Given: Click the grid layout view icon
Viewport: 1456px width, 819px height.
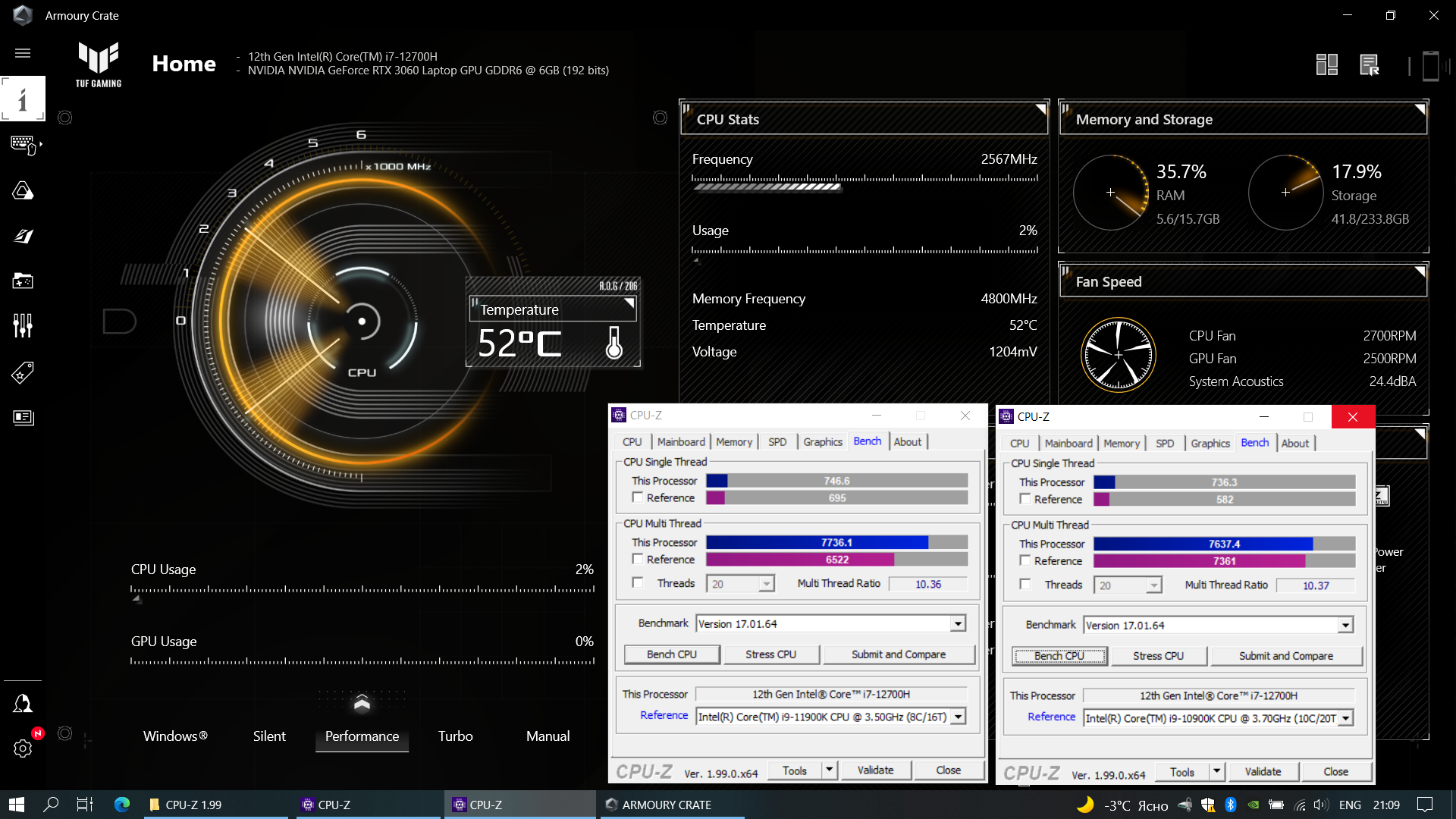Looking at the screenshot, I should [1326, 65].
